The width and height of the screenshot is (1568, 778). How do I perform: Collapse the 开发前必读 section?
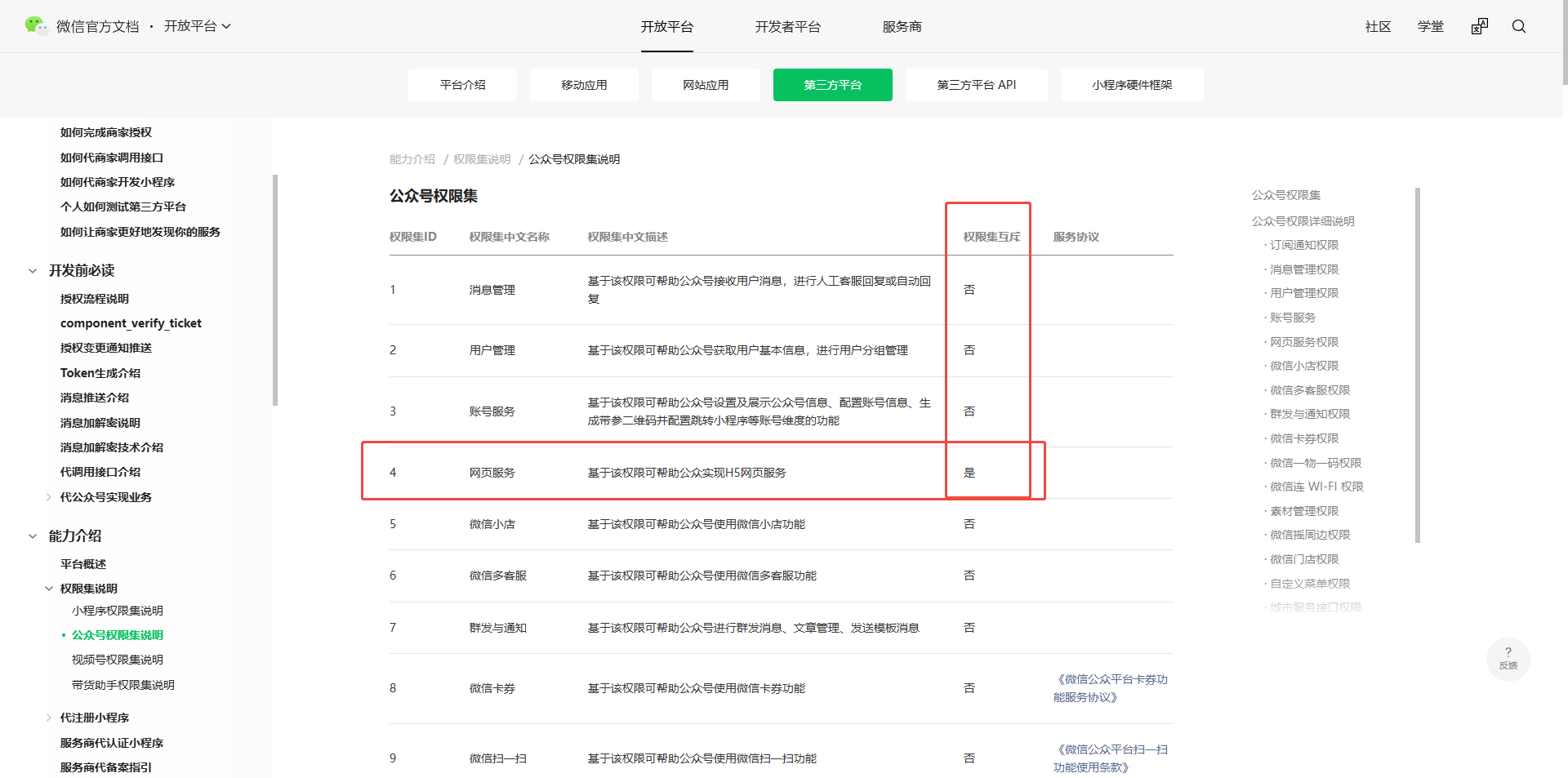(33, 271)
